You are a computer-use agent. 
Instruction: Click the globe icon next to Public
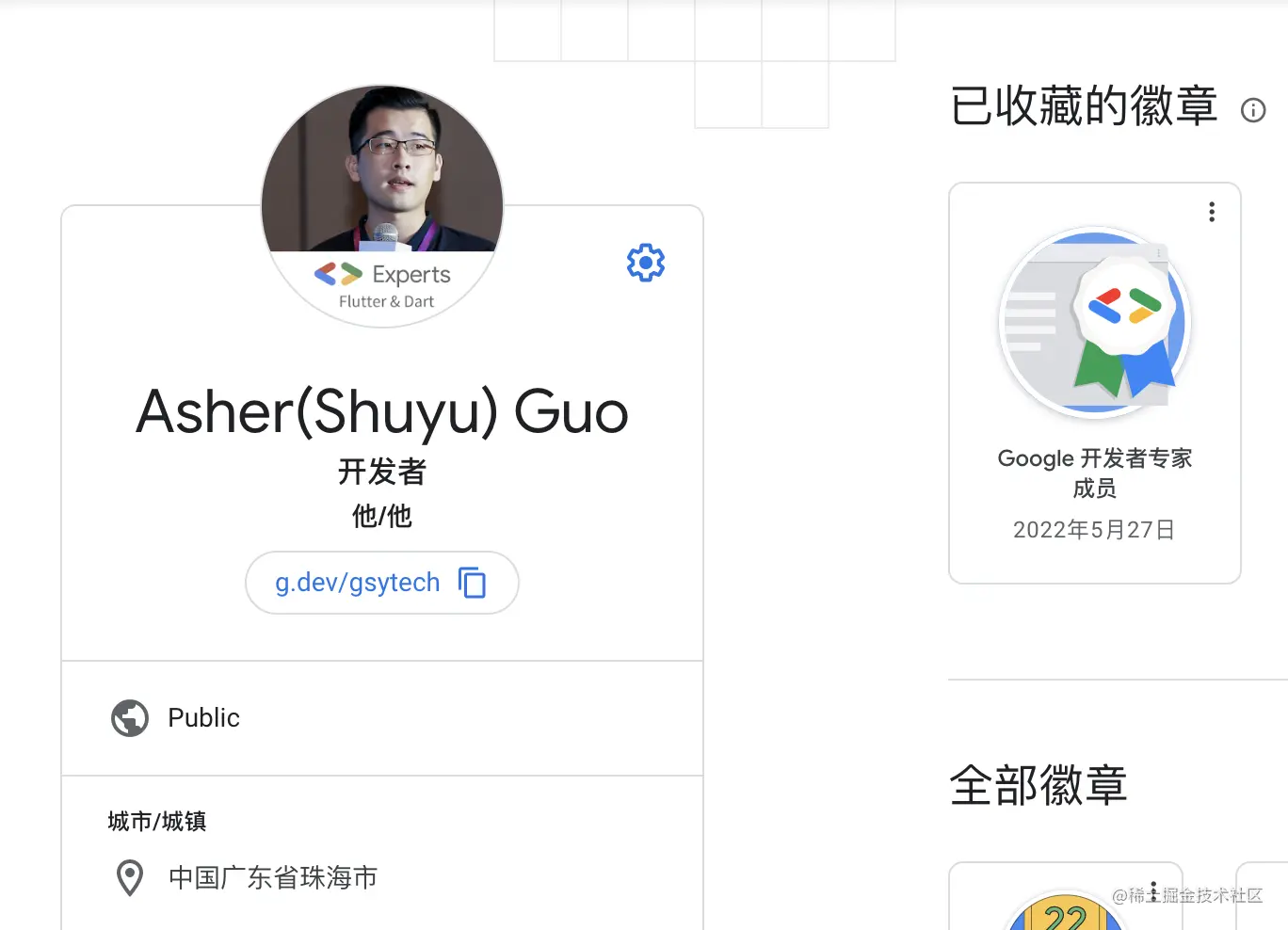(x=130, y=718)
